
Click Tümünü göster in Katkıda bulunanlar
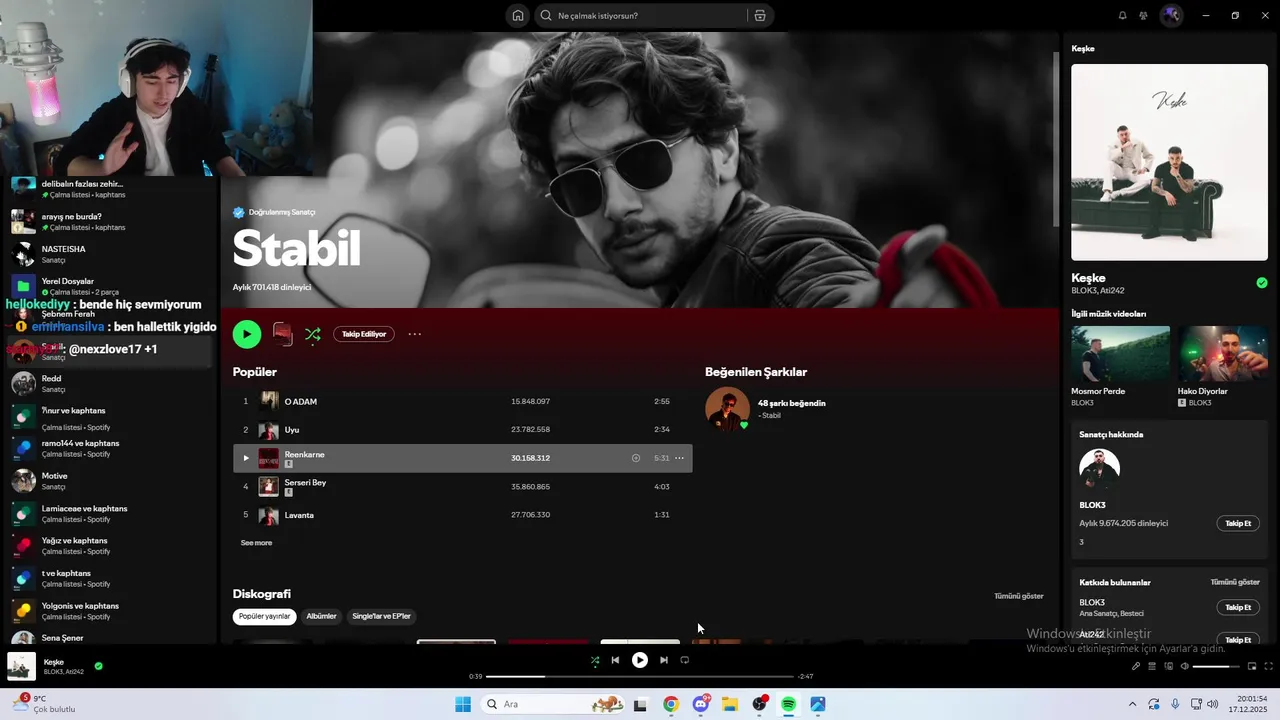coord(1235,582)
